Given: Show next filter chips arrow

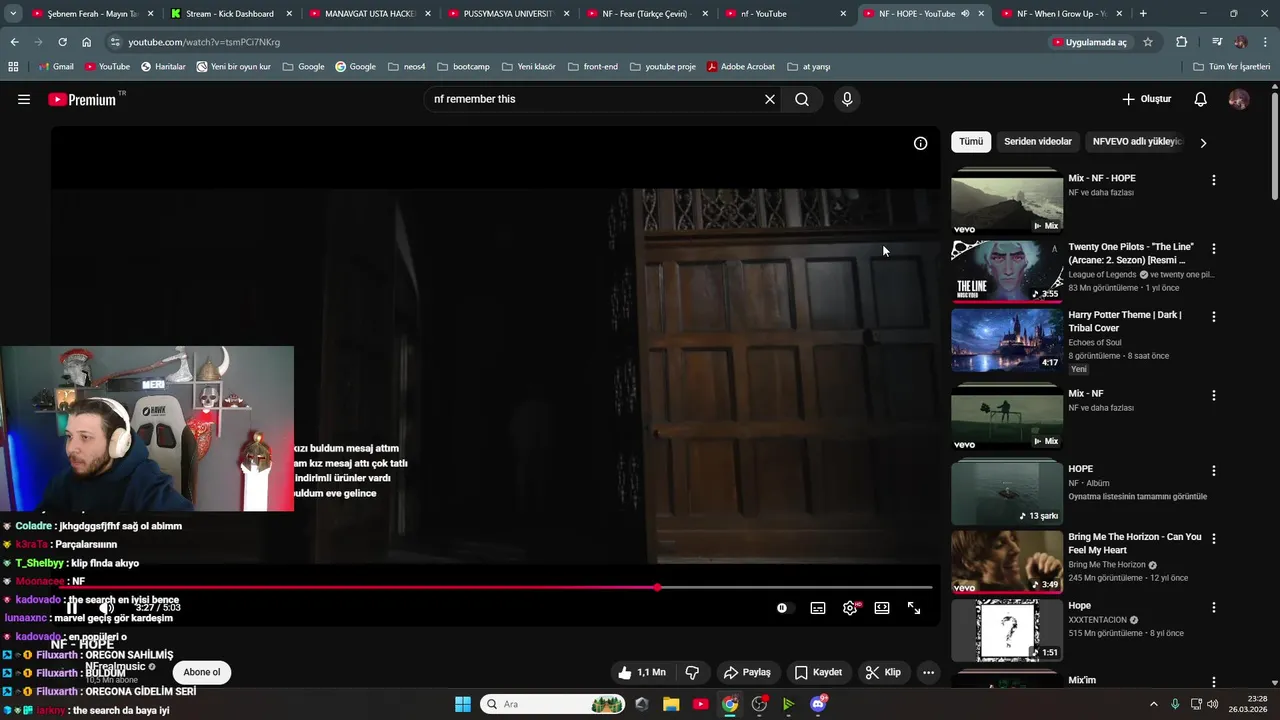Looking at the screenshot, I should pos(1203,143).
